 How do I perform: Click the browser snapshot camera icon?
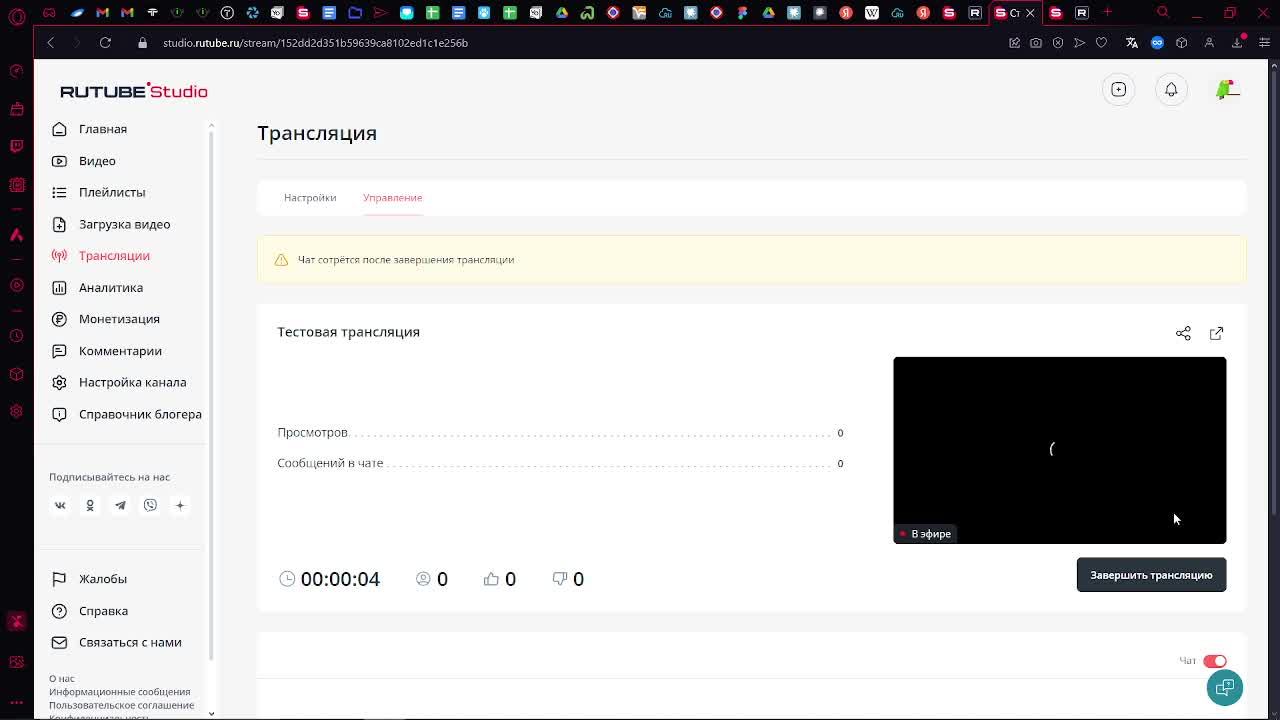tap(1036, 43)
